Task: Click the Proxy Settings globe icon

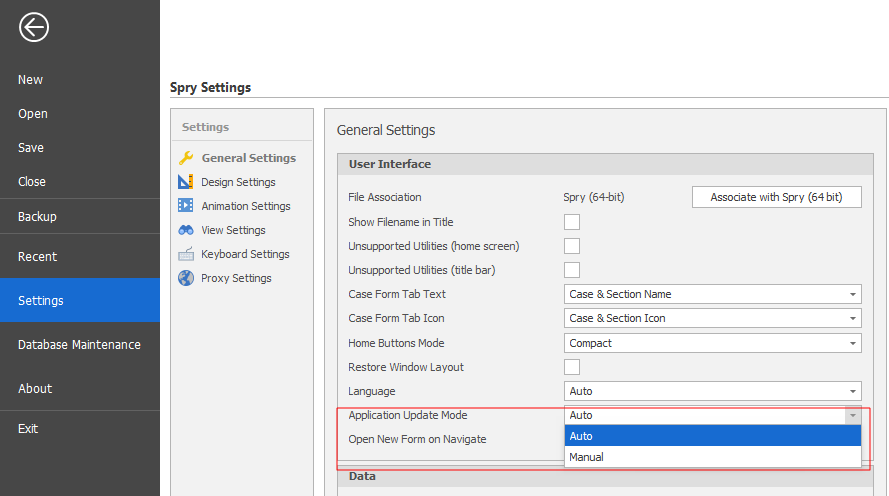Action: (185, 278)
